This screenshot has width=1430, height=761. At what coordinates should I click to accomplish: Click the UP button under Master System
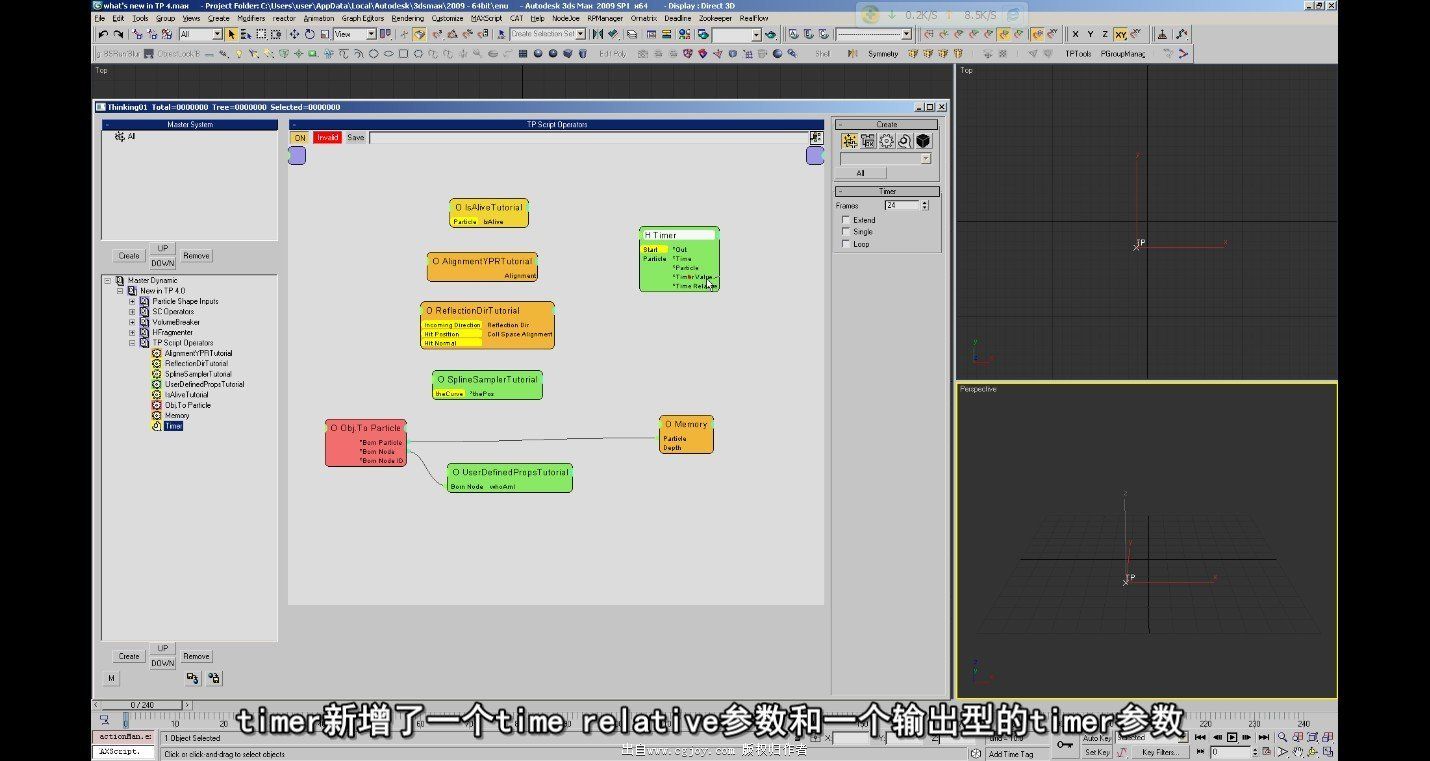tap(163, 249)
